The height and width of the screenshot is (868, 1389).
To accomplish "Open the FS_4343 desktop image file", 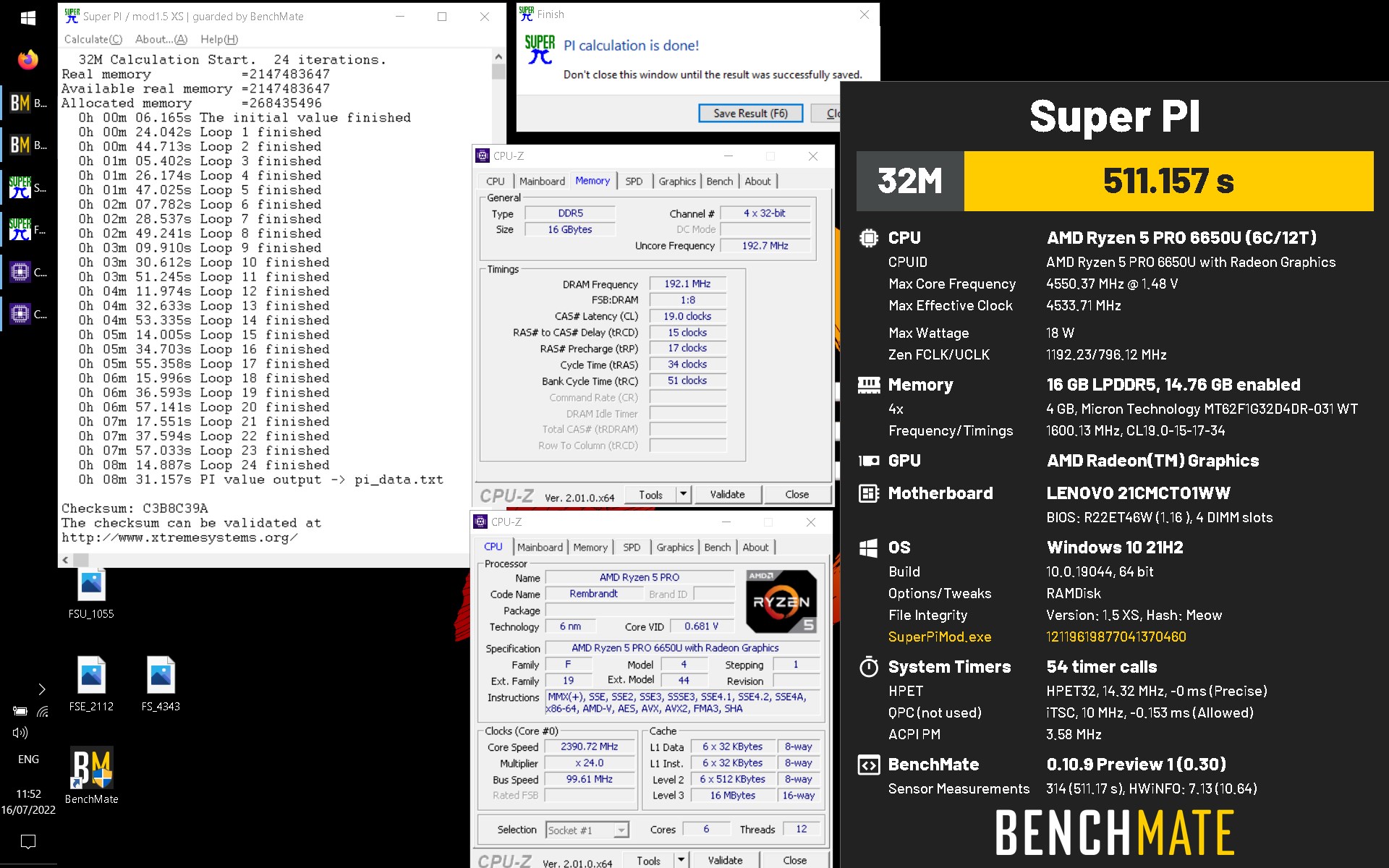I will tap(161, 684).
